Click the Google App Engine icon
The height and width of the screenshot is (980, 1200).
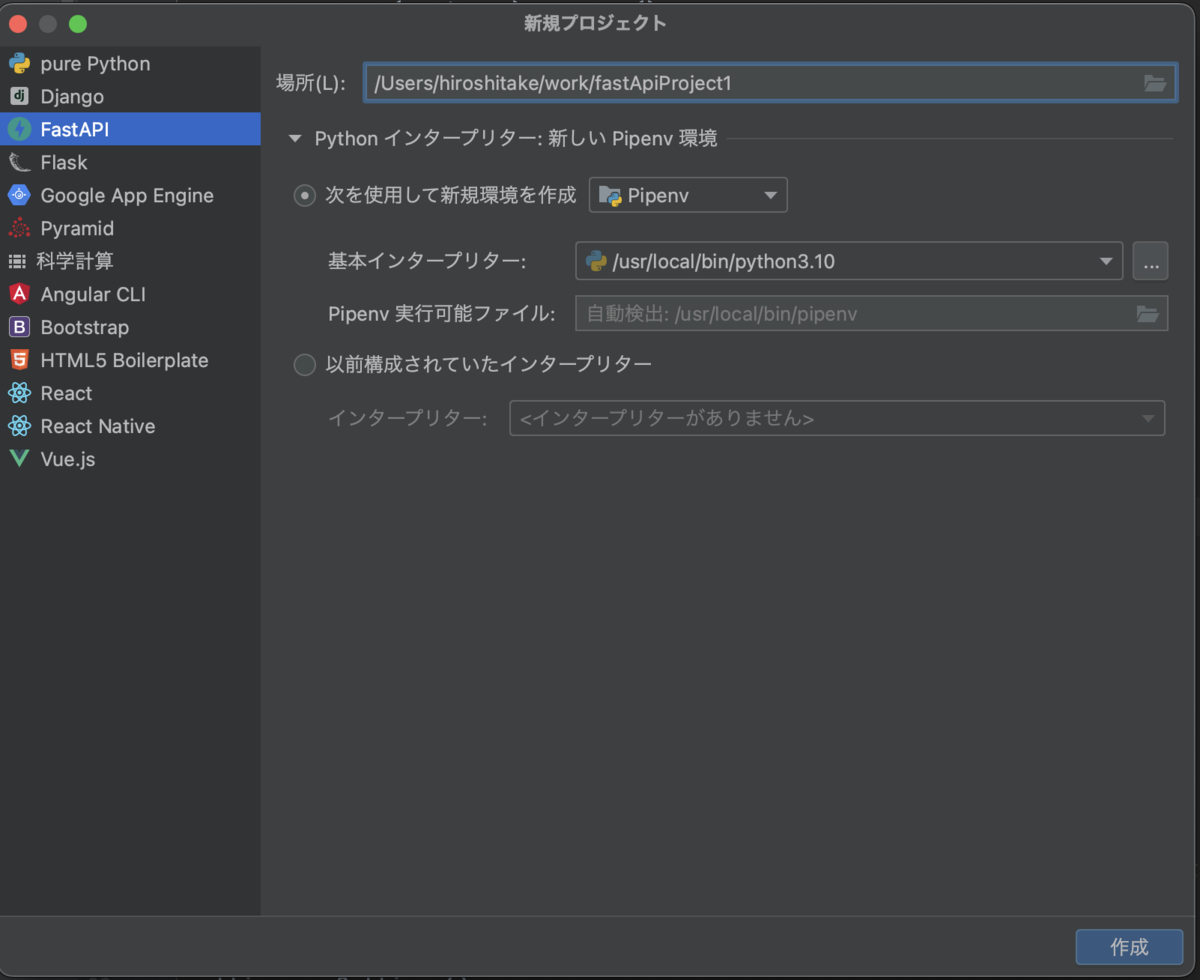(19, 196)
